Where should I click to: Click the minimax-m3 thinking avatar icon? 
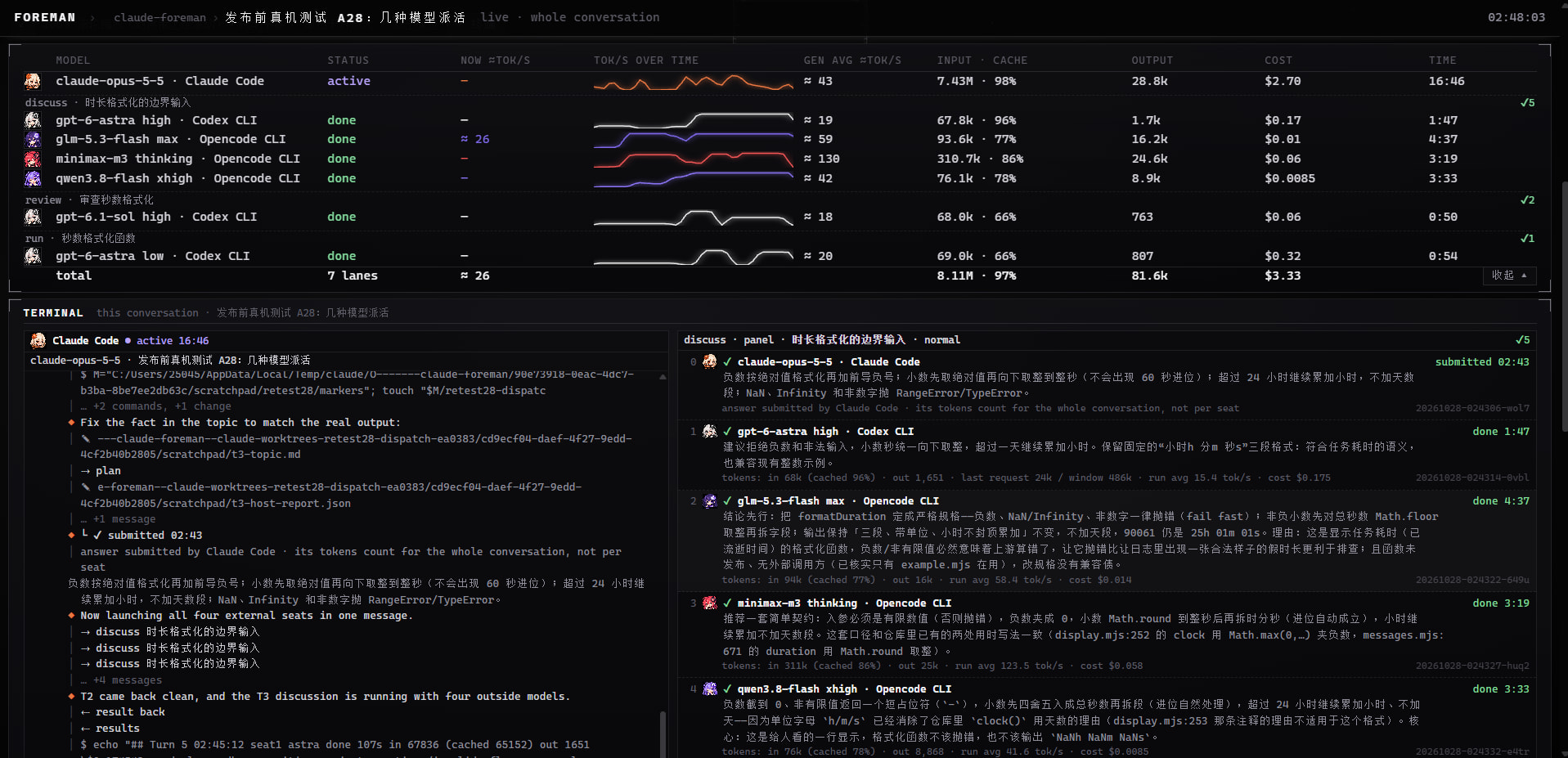[x=33, y=159]
